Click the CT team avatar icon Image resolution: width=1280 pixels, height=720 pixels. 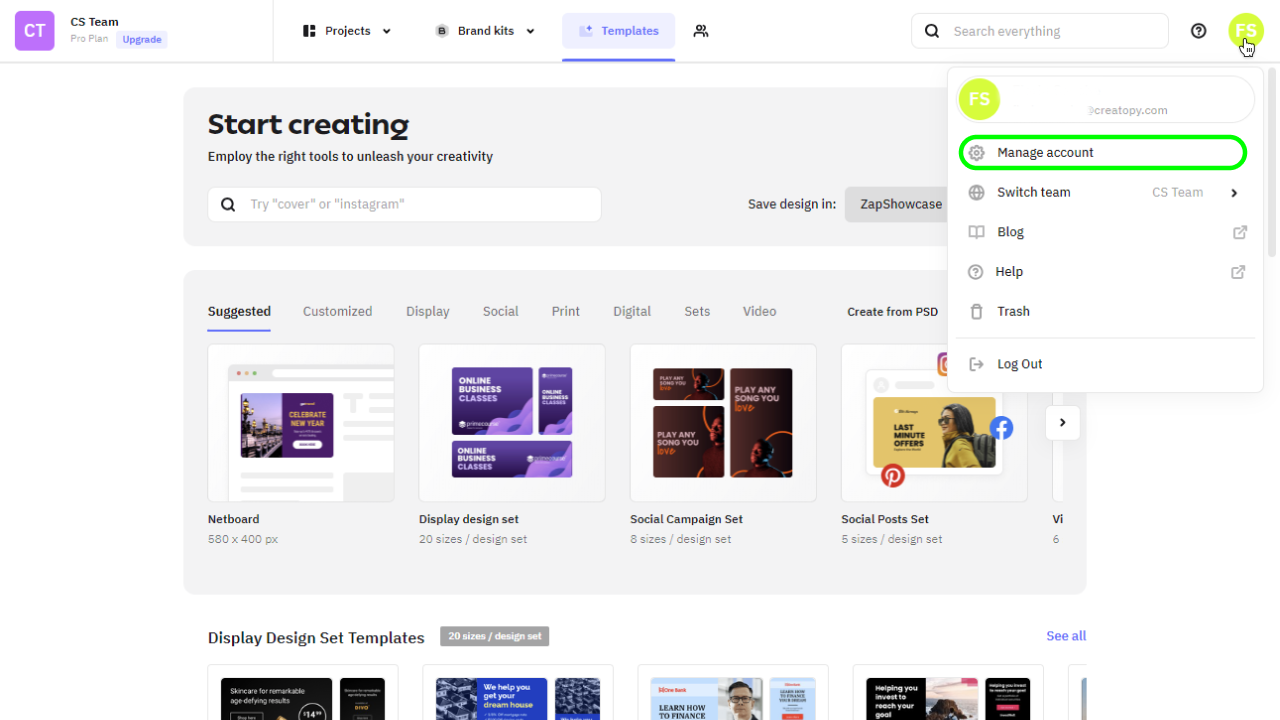(34, 31)
